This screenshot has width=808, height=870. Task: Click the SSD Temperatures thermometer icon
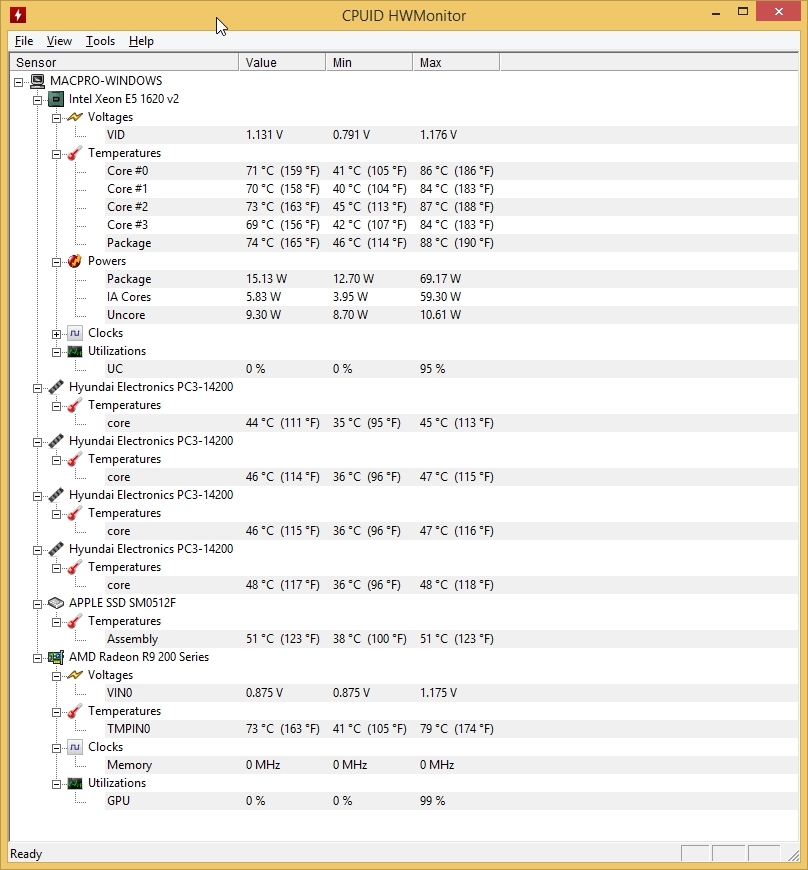point(75,621)
